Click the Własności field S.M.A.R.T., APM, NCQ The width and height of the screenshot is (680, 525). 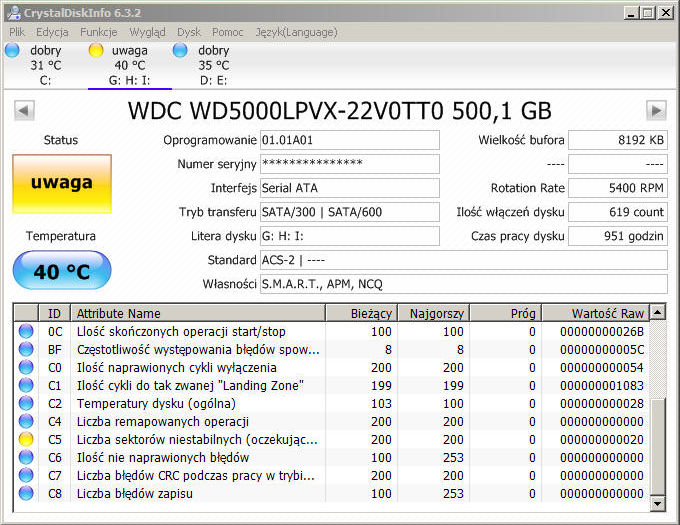tap(464, 284)
